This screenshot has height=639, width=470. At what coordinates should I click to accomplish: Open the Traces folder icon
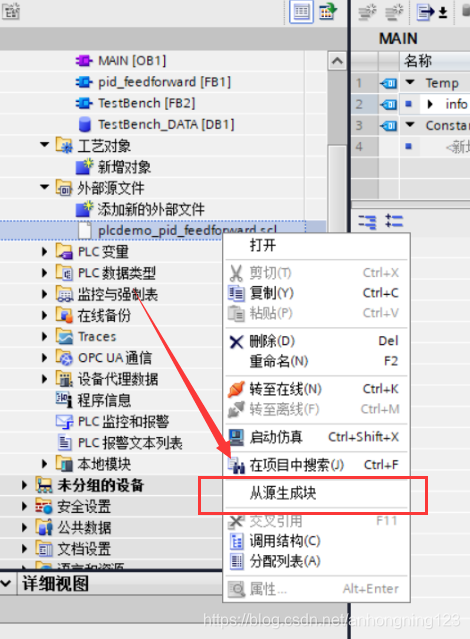(64, 336)
